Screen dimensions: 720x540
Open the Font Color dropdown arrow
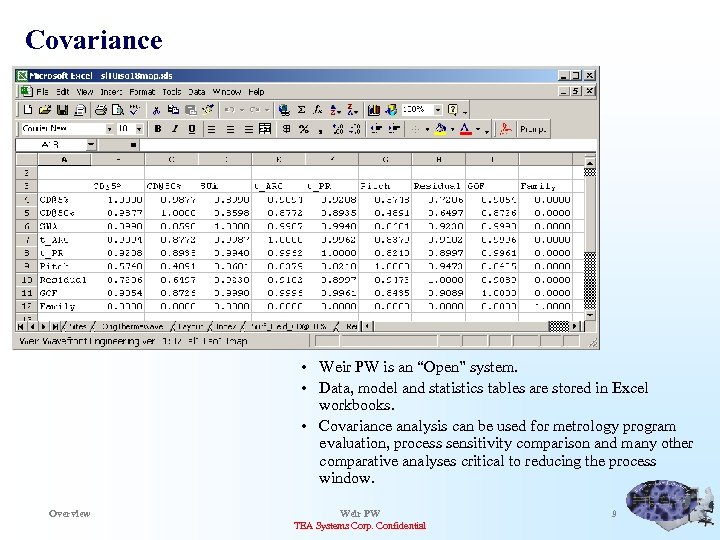(478, 129)
